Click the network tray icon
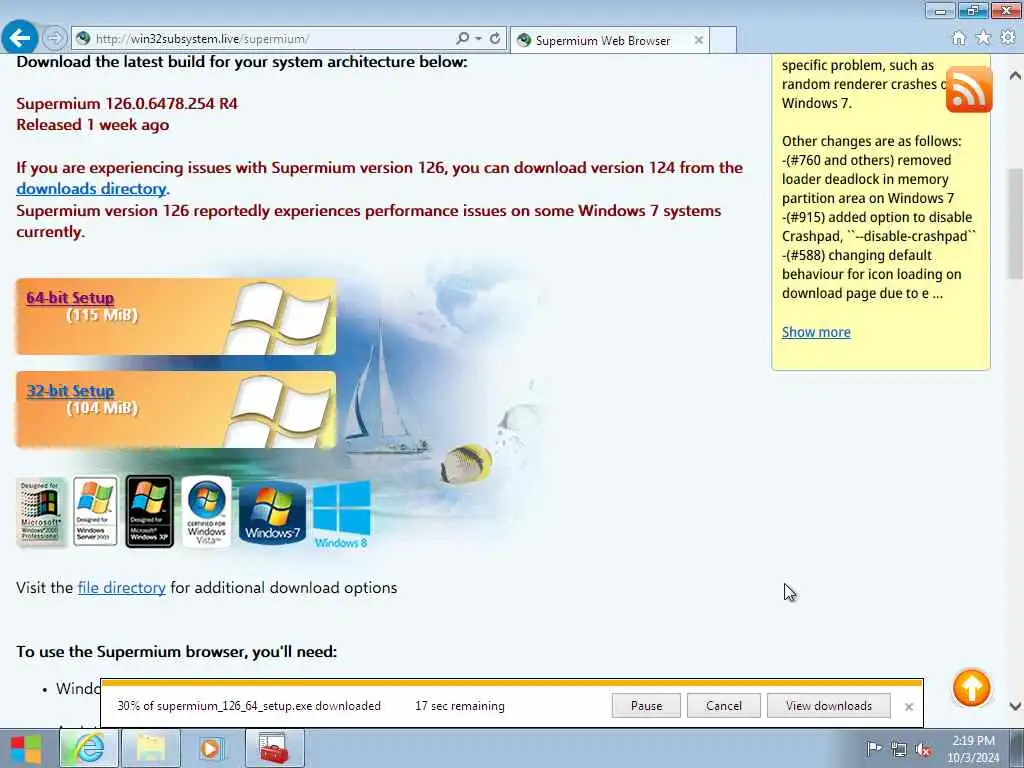1024x768 pixels. 899,750
